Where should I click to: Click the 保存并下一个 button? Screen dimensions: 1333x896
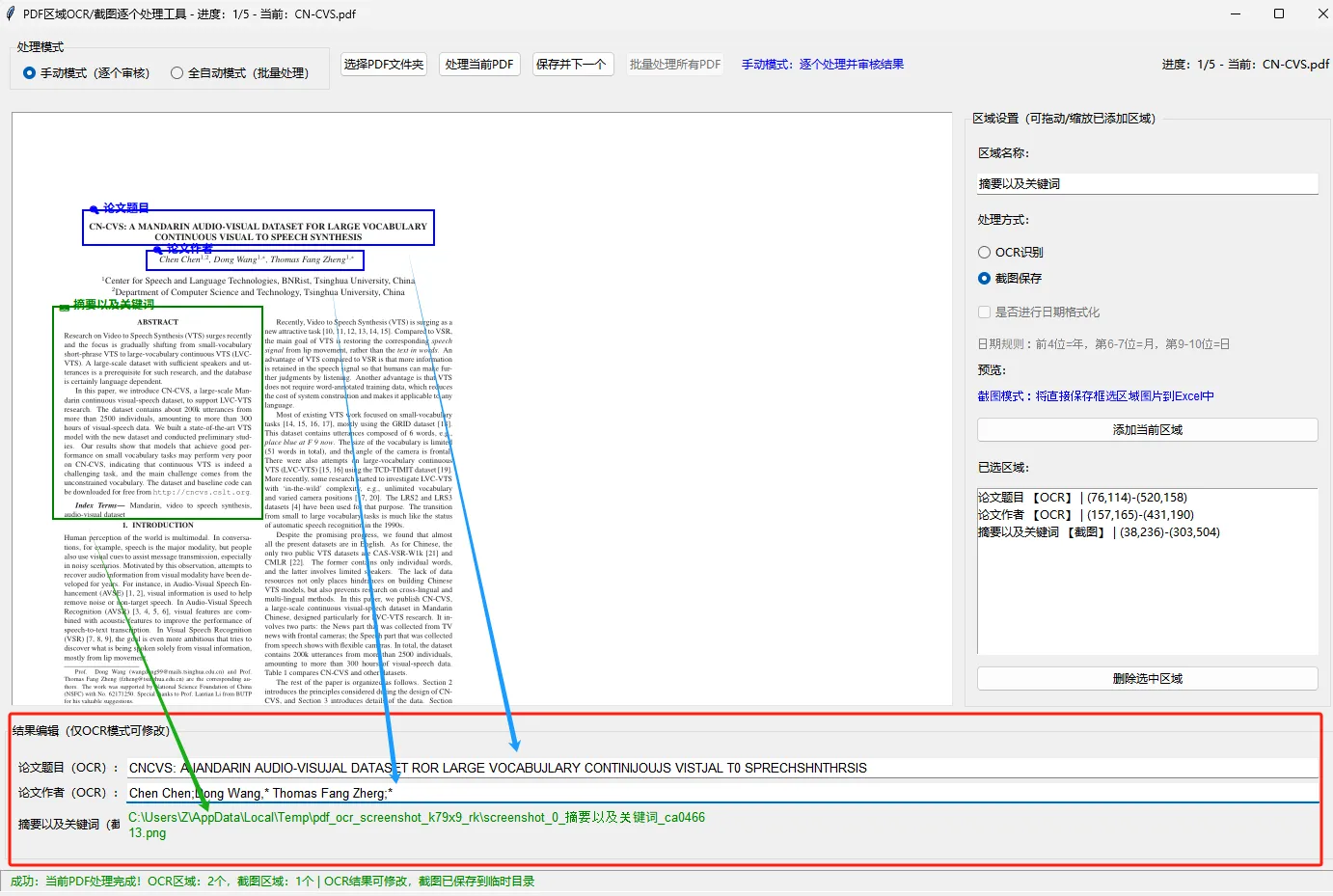pos(572,63)
